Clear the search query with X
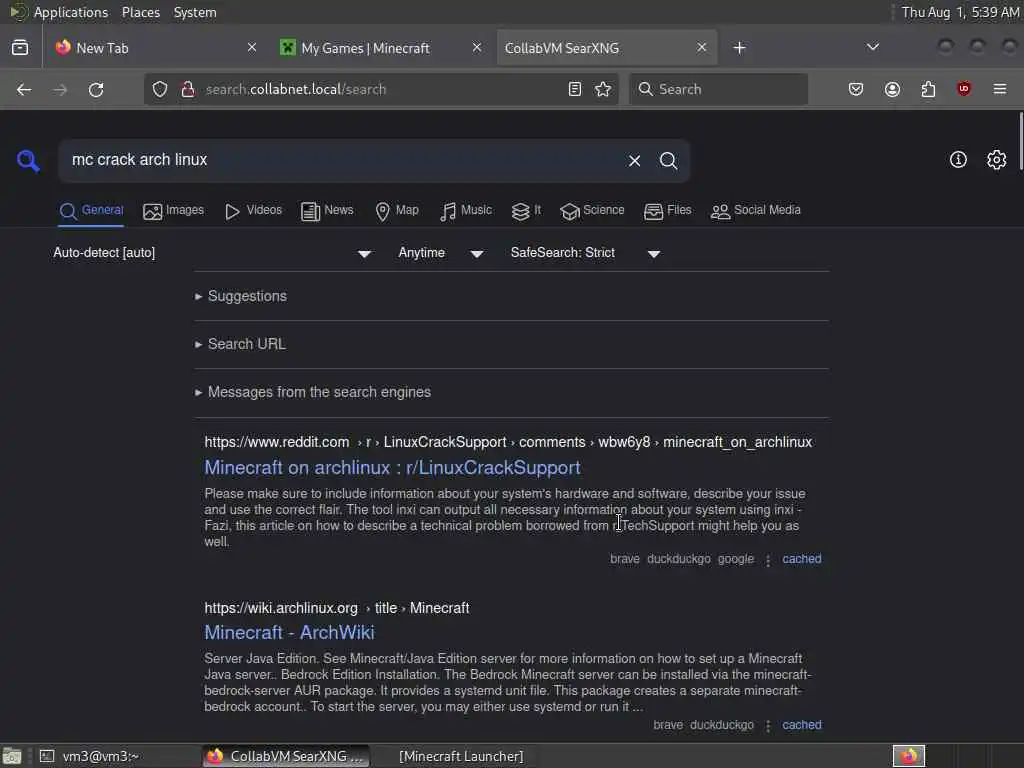The height and width of the screenshot is (768, 1024). point(635,161)
